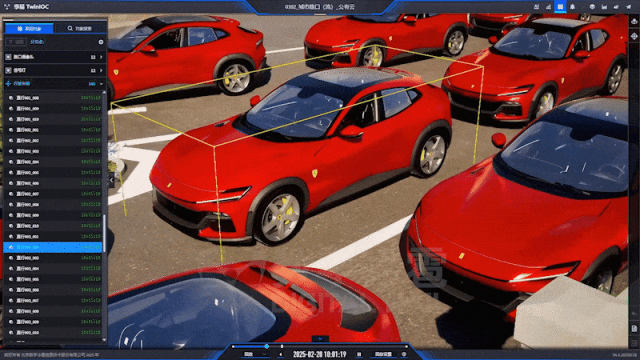Click the vehicle list scroll-up arrow
Viewport: 640px width, 360px height.
tap(104, 93)
